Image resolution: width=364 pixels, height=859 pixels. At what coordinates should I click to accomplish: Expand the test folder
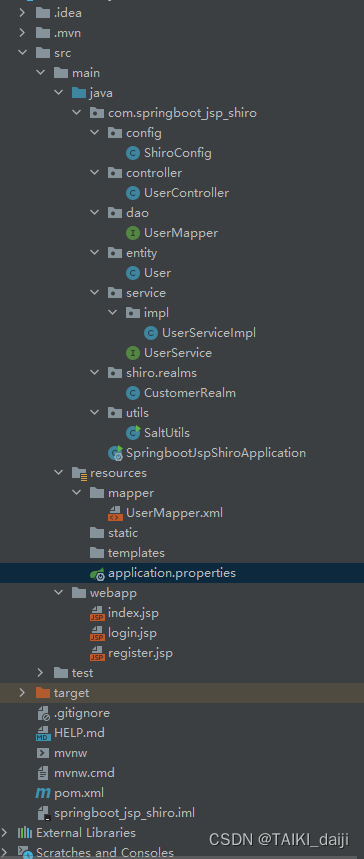coord(40,673)
